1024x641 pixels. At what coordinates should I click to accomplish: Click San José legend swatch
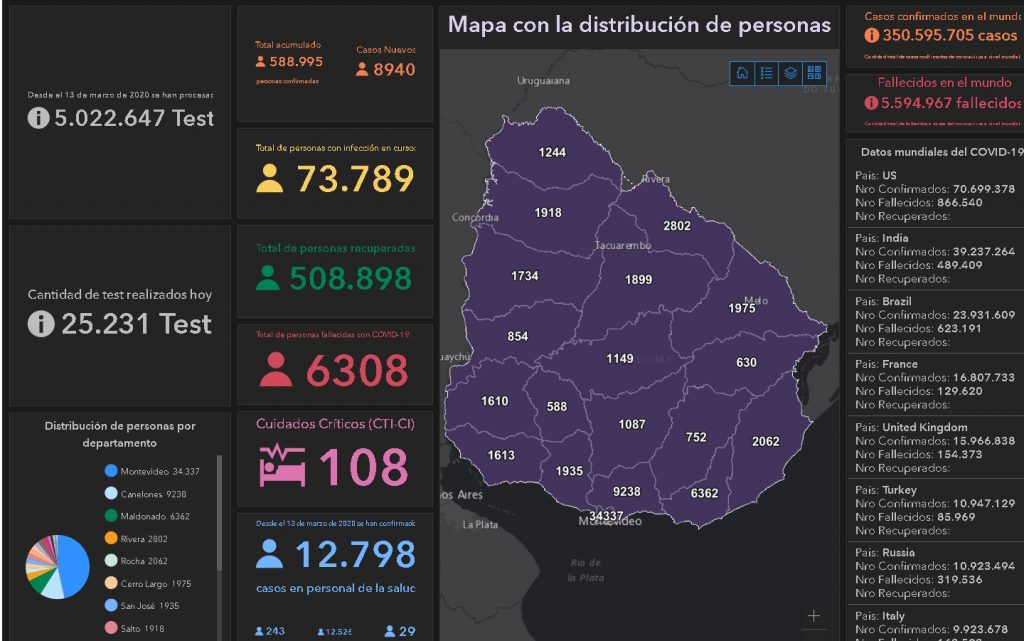111,606
